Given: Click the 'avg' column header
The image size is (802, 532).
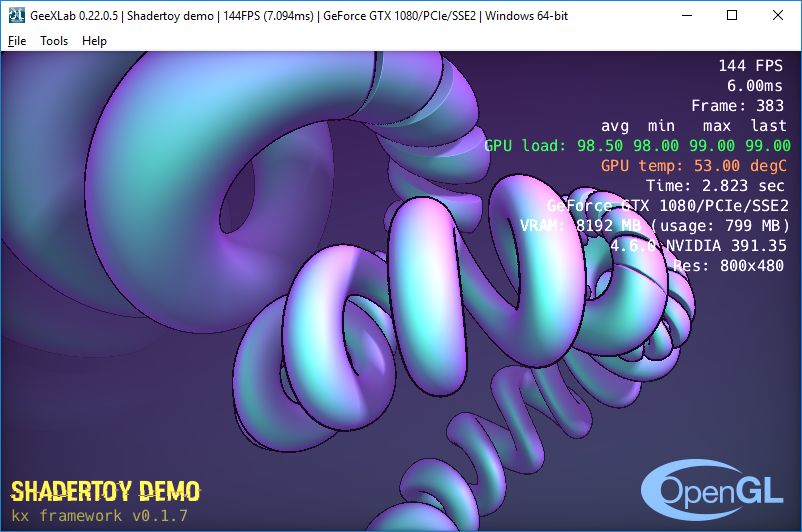Looking at the screenshot, I should 615,126.
